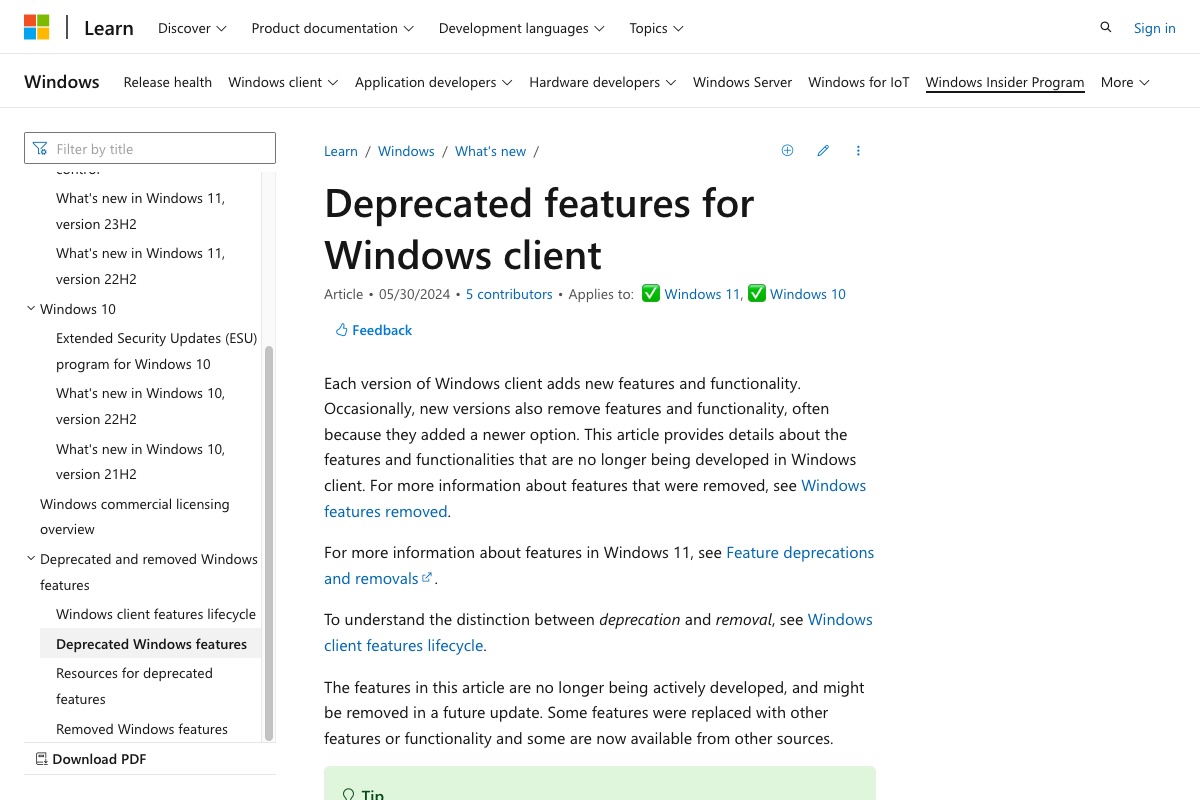Open Windows for IoT tab
This screenshot has height=800, width=1200.
click(859, 82)
